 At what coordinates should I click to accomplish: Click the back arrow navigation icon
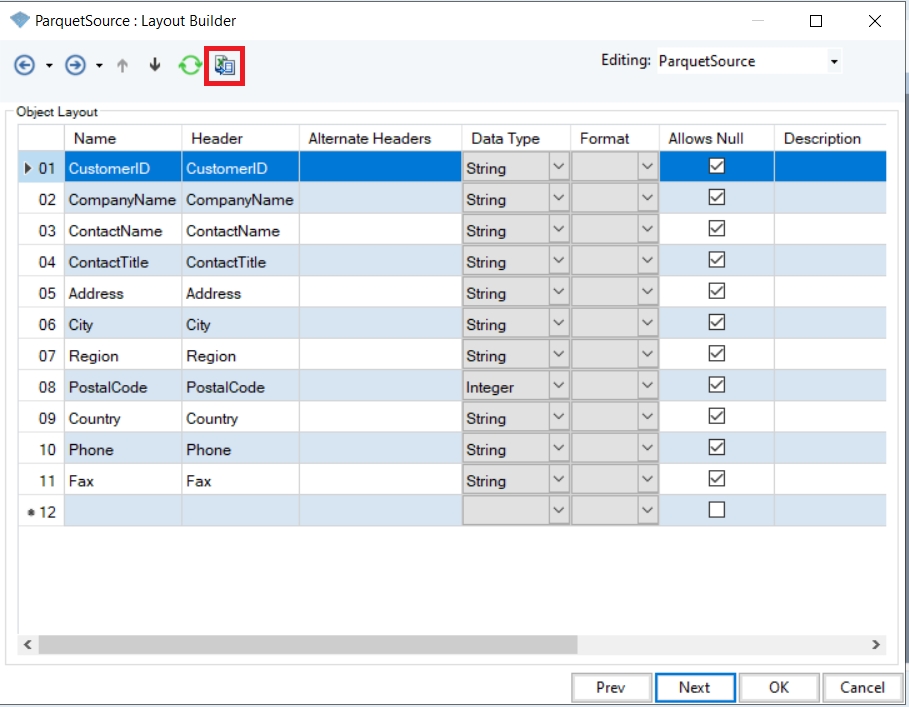click(x=25, y=66)
